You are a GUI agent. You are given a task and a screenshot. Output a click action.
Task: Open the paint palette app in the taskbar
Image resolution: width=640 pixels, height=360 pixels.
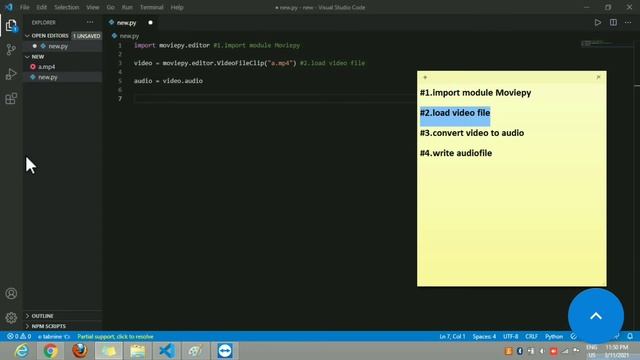[x=196, y=351]
